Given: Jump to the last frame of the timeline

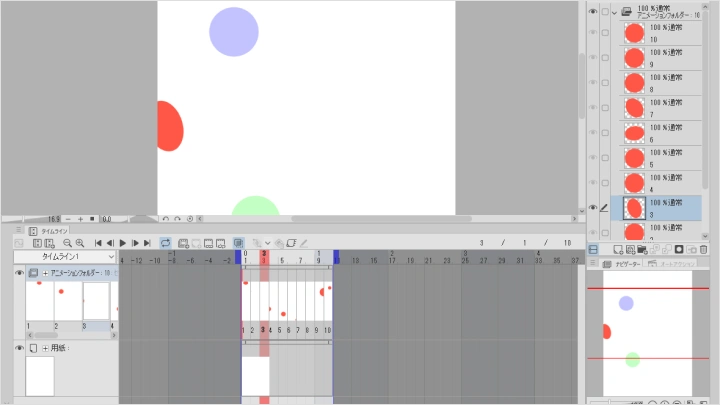Looking at the screenshot, I should 147,243.
